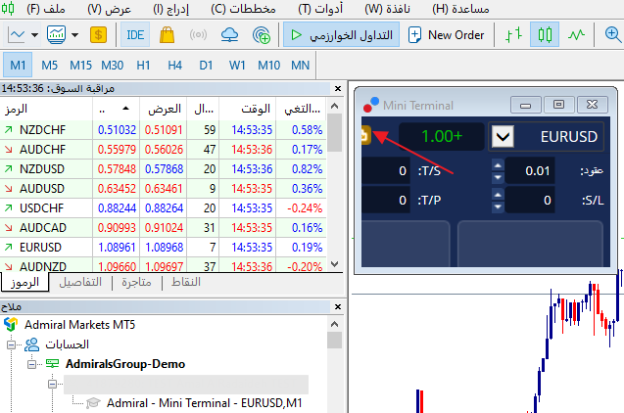
Task: Expand the indicators list dropdown arrow
Action: pos(75,35)
